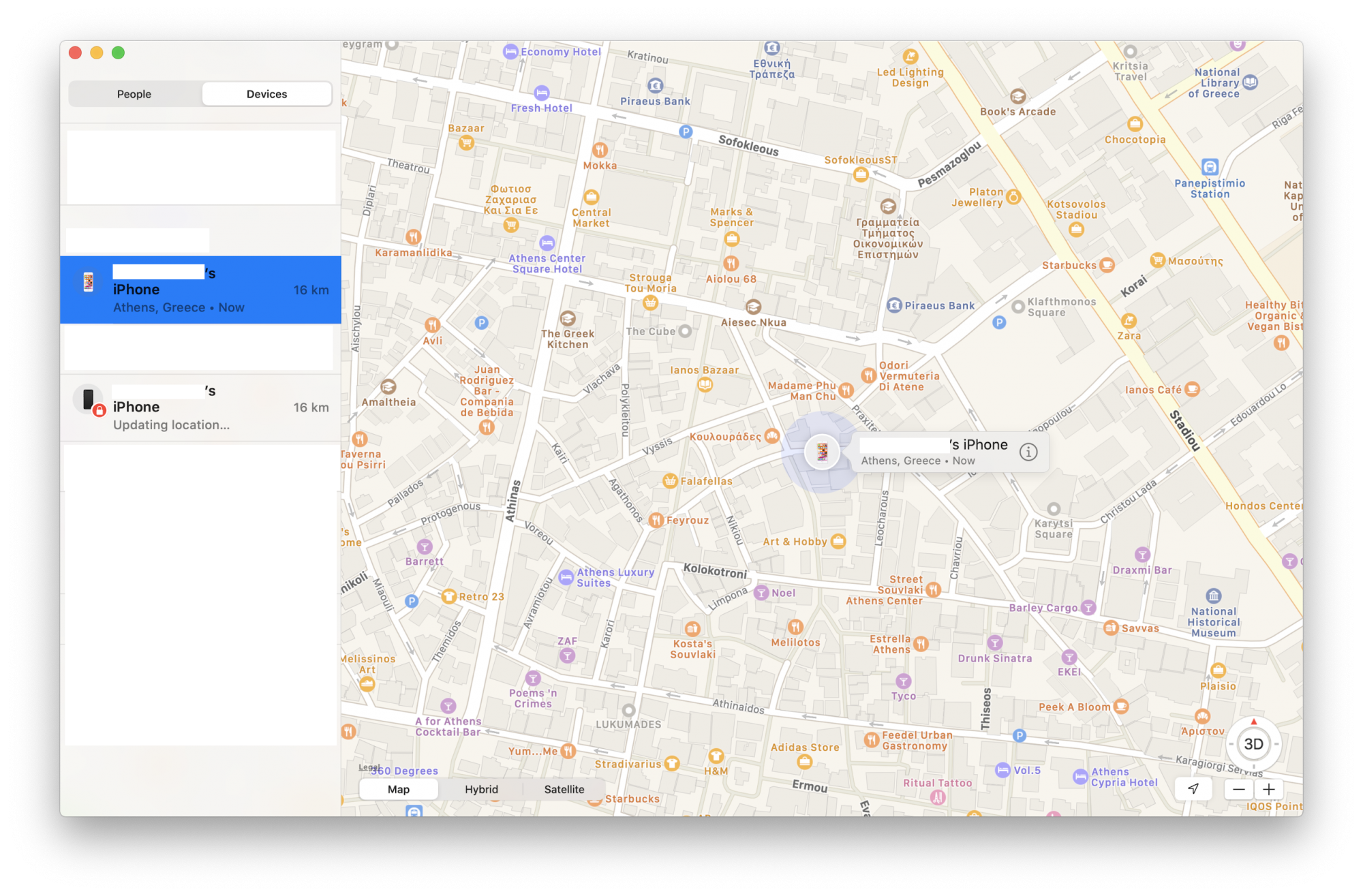Click Panepistimio Station metro icon

1210,167
